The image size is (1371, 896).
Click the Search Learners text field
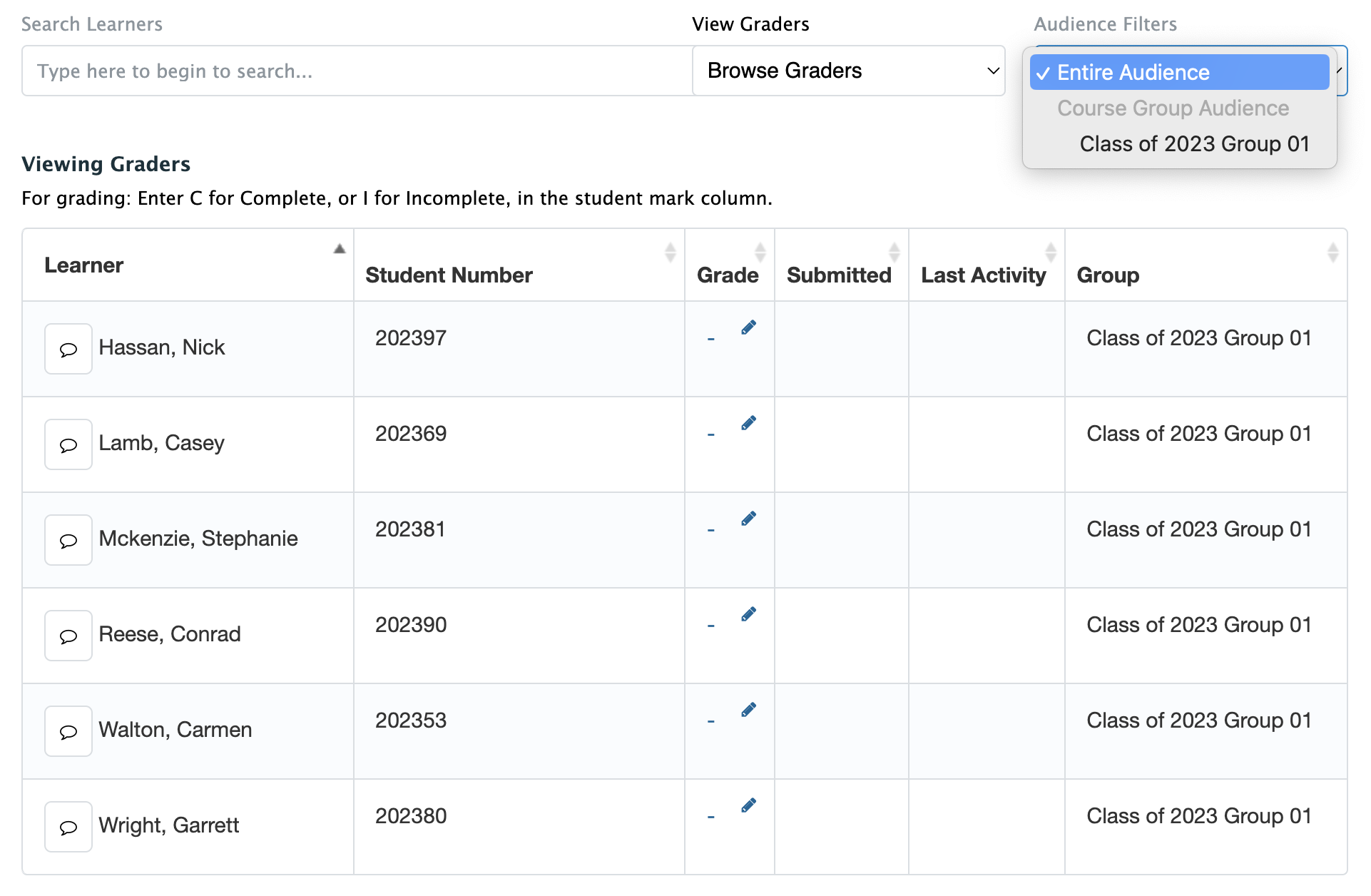(x=357, y=71)
